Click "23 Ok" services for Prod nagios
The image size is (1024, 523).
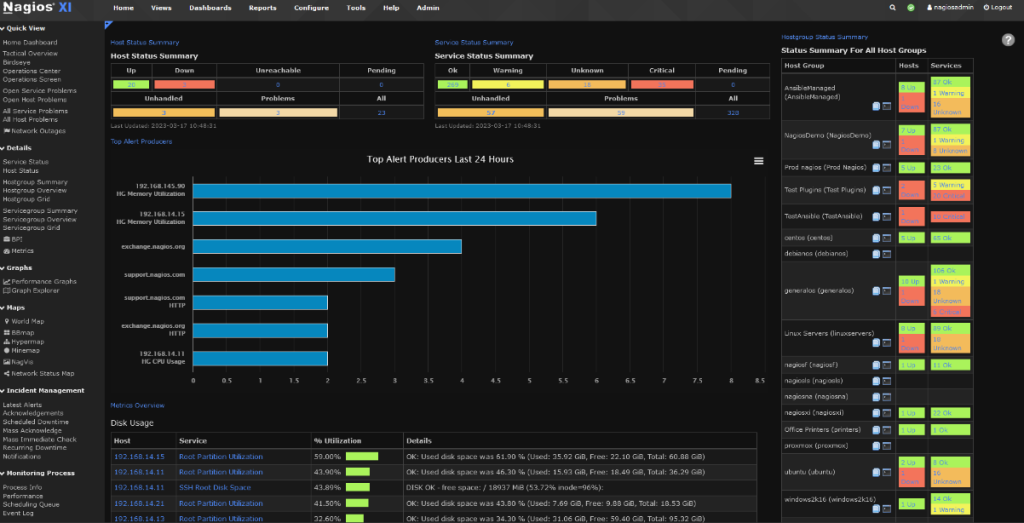click(x=950, y=168)
